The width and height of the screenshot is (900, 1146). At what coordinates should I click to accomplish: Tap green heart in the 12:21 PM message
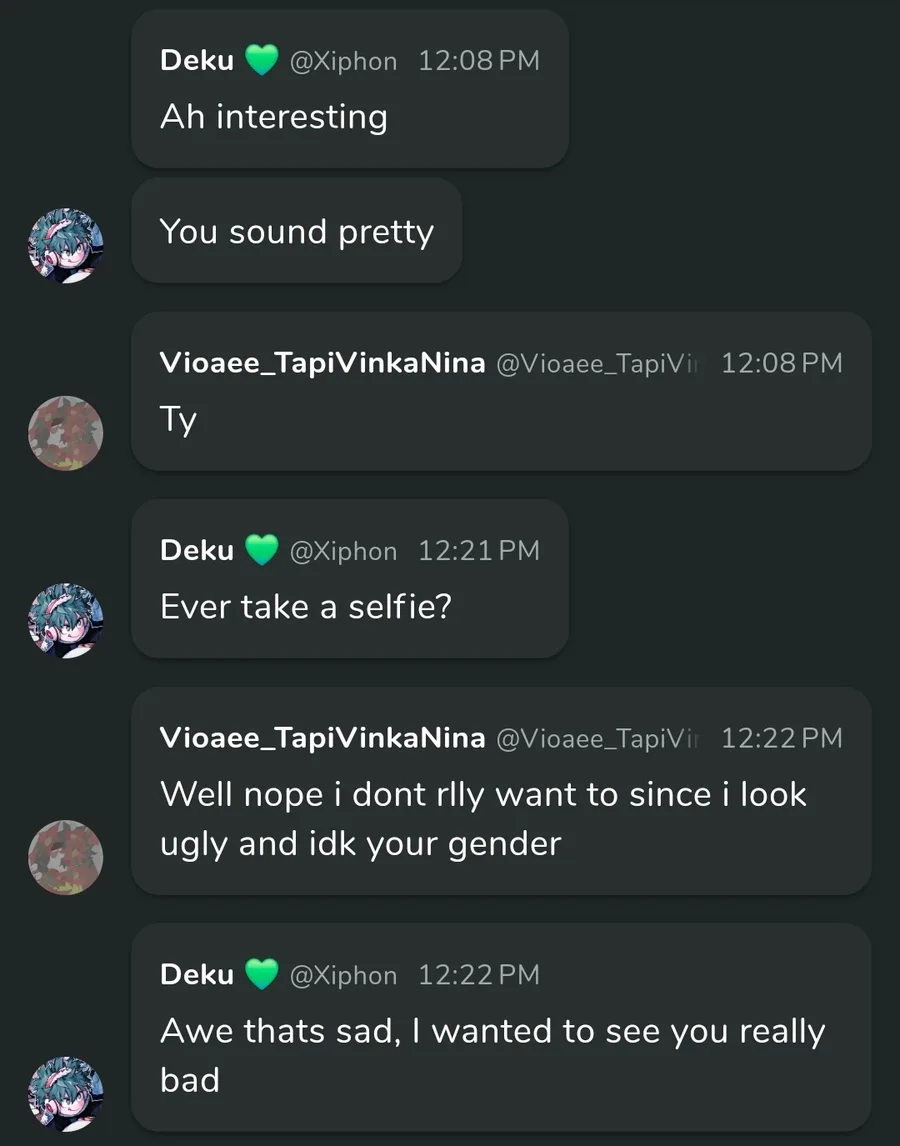[x=261, y=551]
